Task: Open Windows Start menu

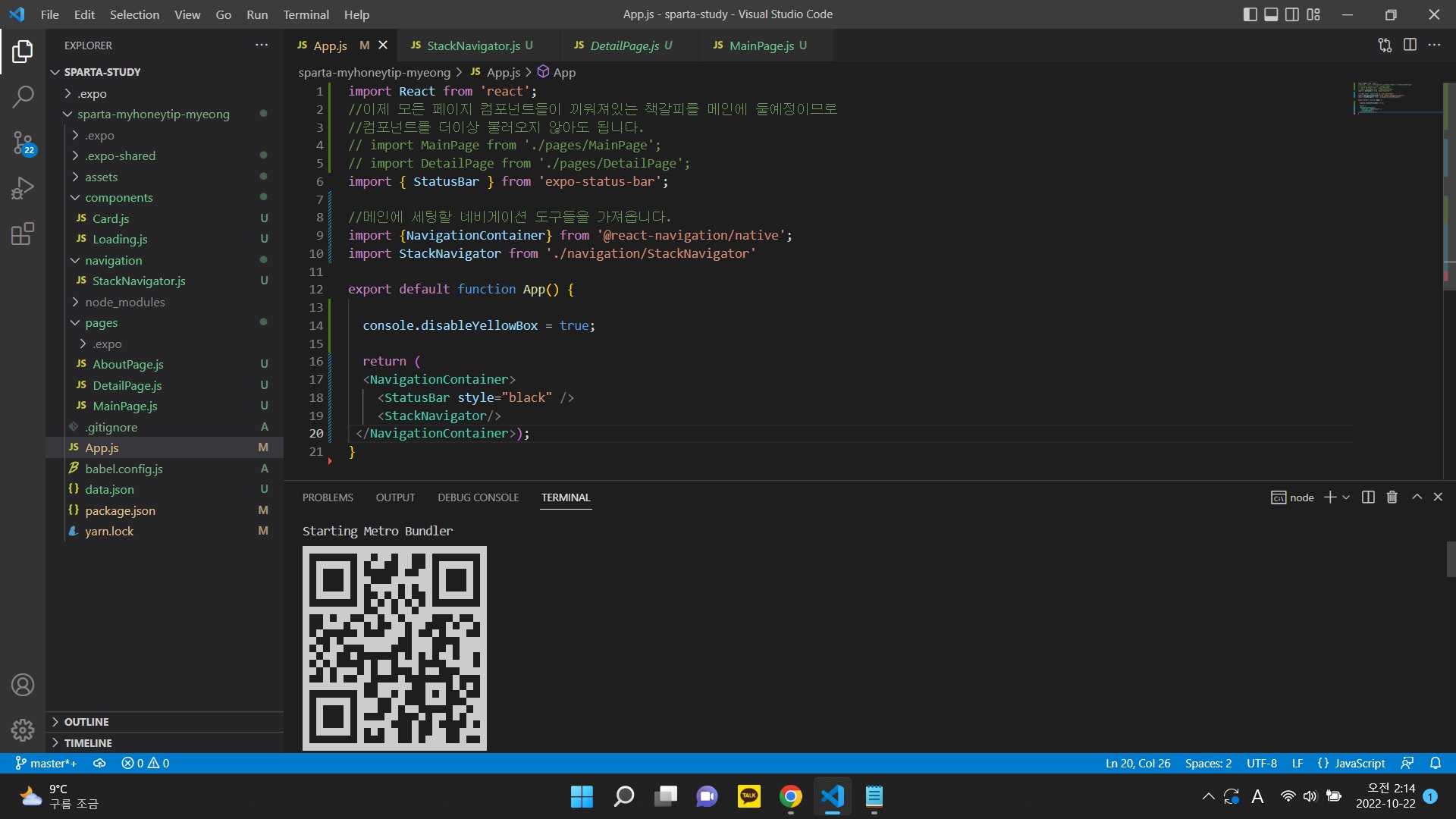Action: tap(582, 796)
